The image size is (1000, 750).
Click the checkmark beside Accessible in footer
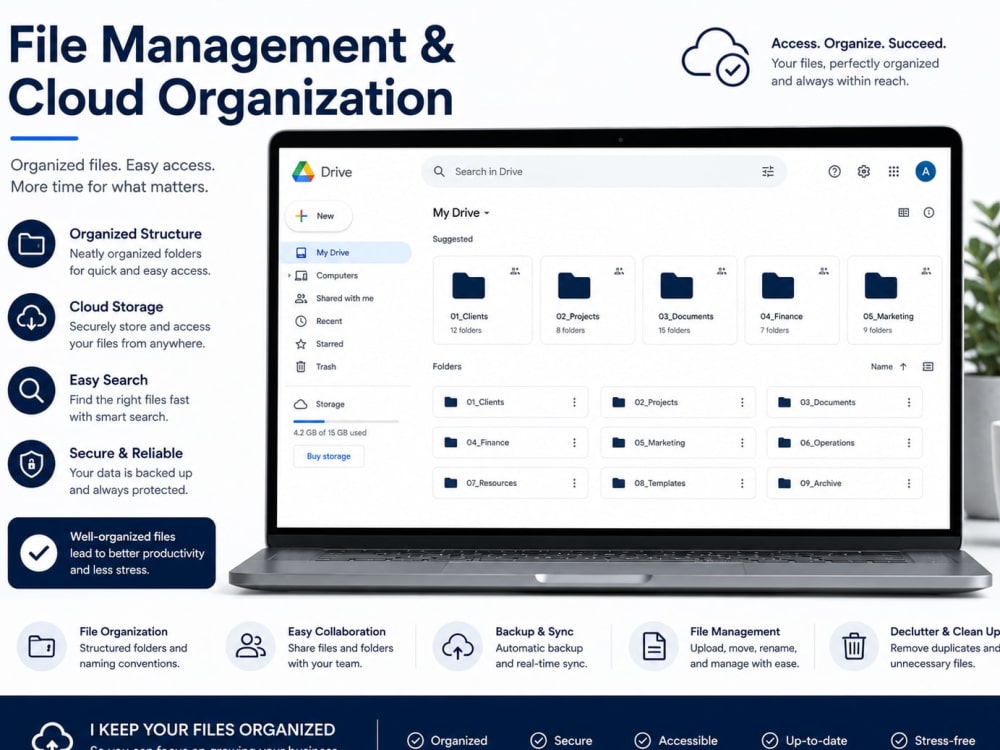pos(643,740)
